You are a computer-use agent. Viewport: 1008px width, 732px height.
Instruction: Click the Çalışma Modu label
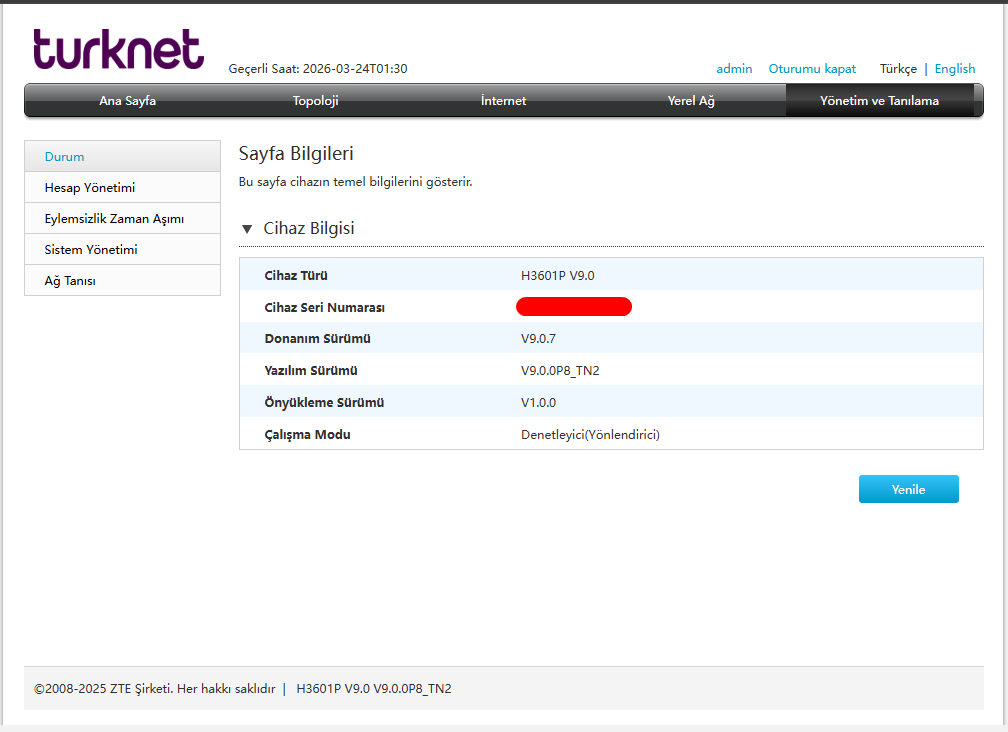307,434
